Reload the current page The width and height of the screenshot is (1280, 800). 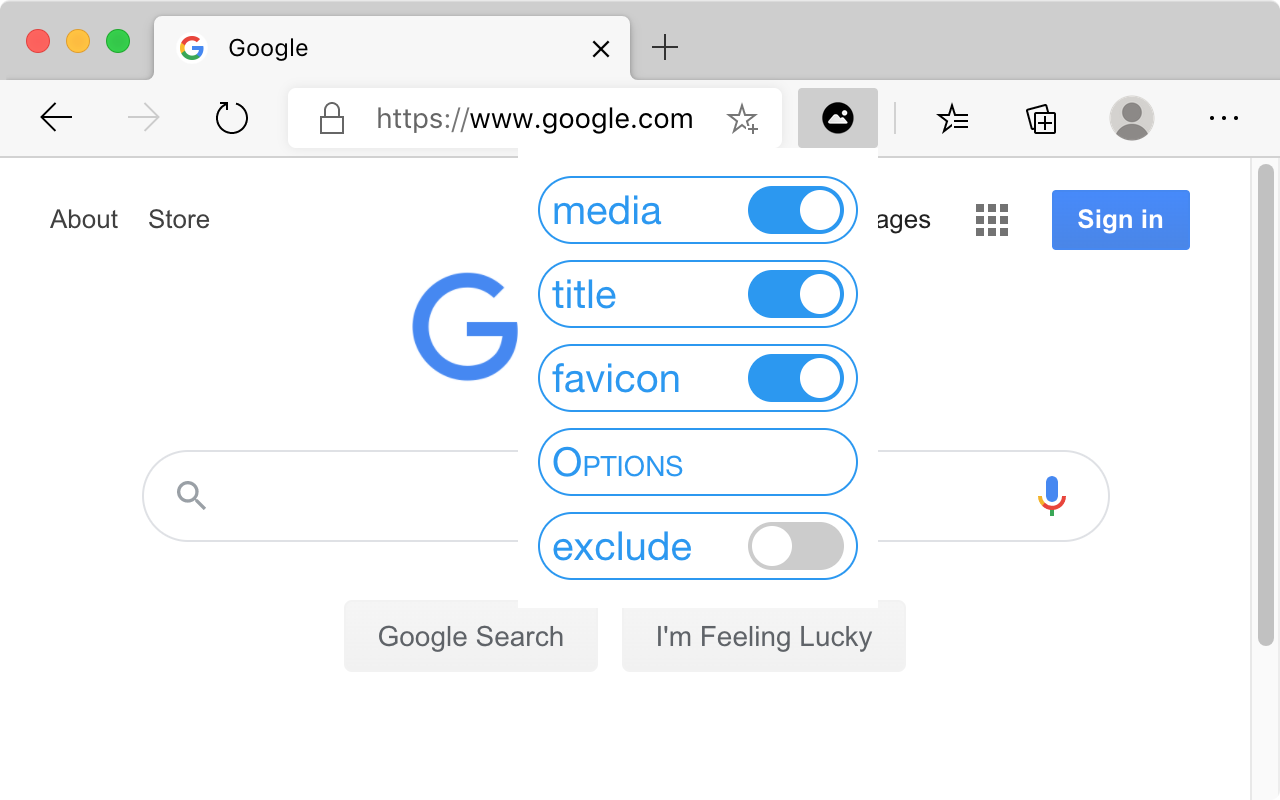click(231, 119)
